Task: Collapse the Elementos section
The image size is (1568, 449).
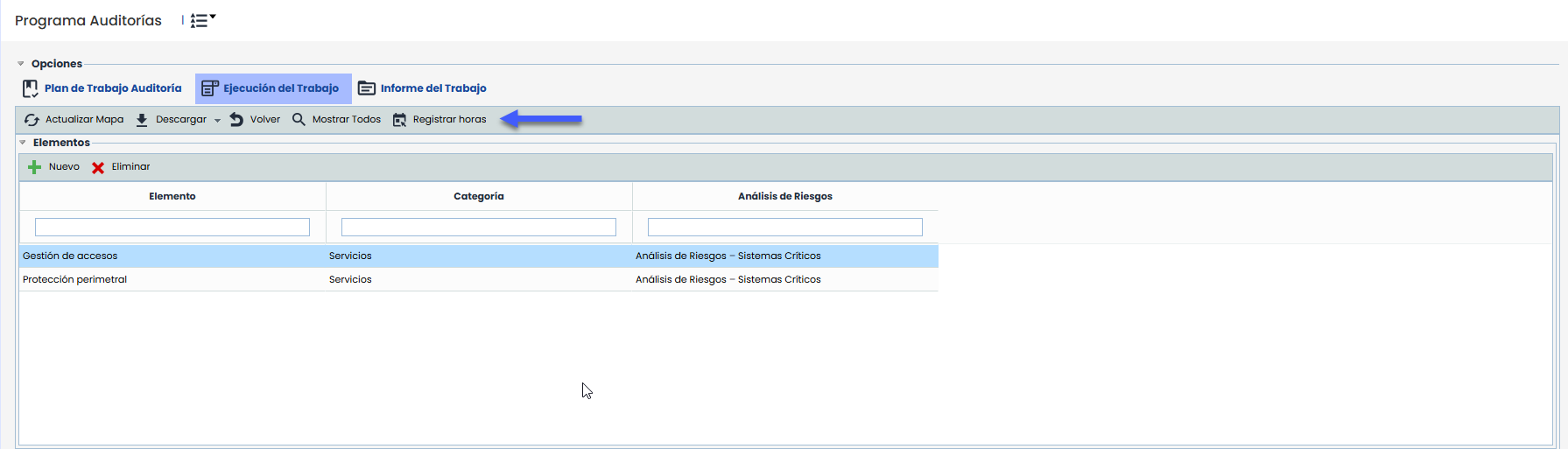Action: [x=23, y=143]
